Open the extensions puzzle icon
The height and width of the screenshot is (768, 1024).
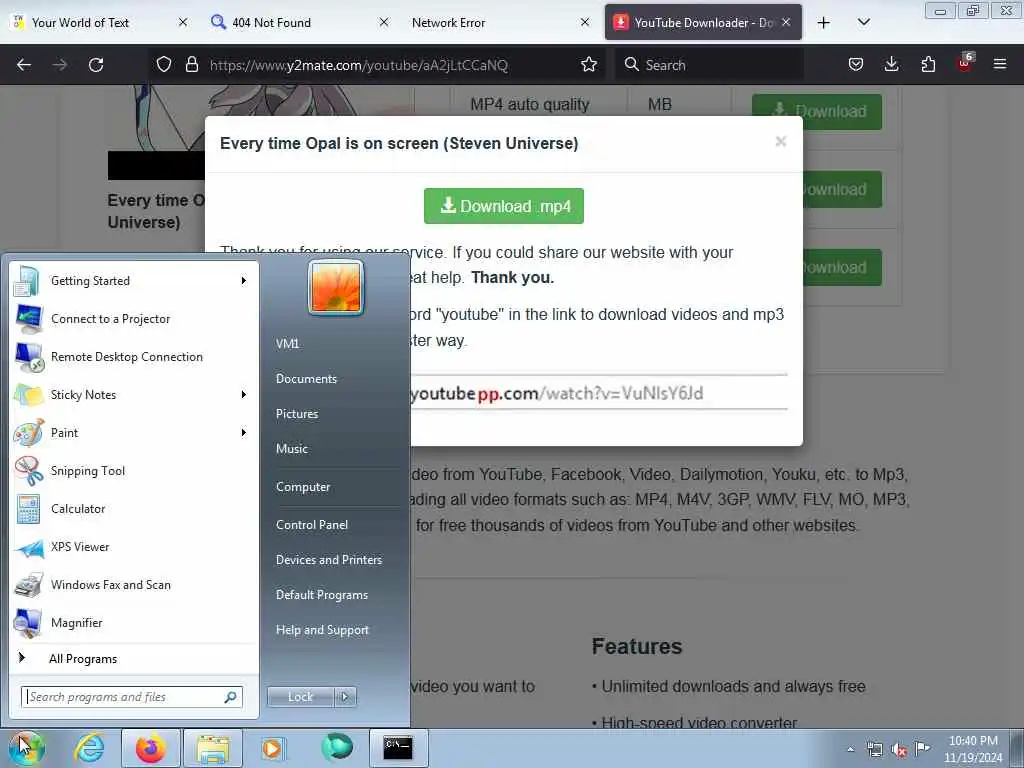point(928,65)
